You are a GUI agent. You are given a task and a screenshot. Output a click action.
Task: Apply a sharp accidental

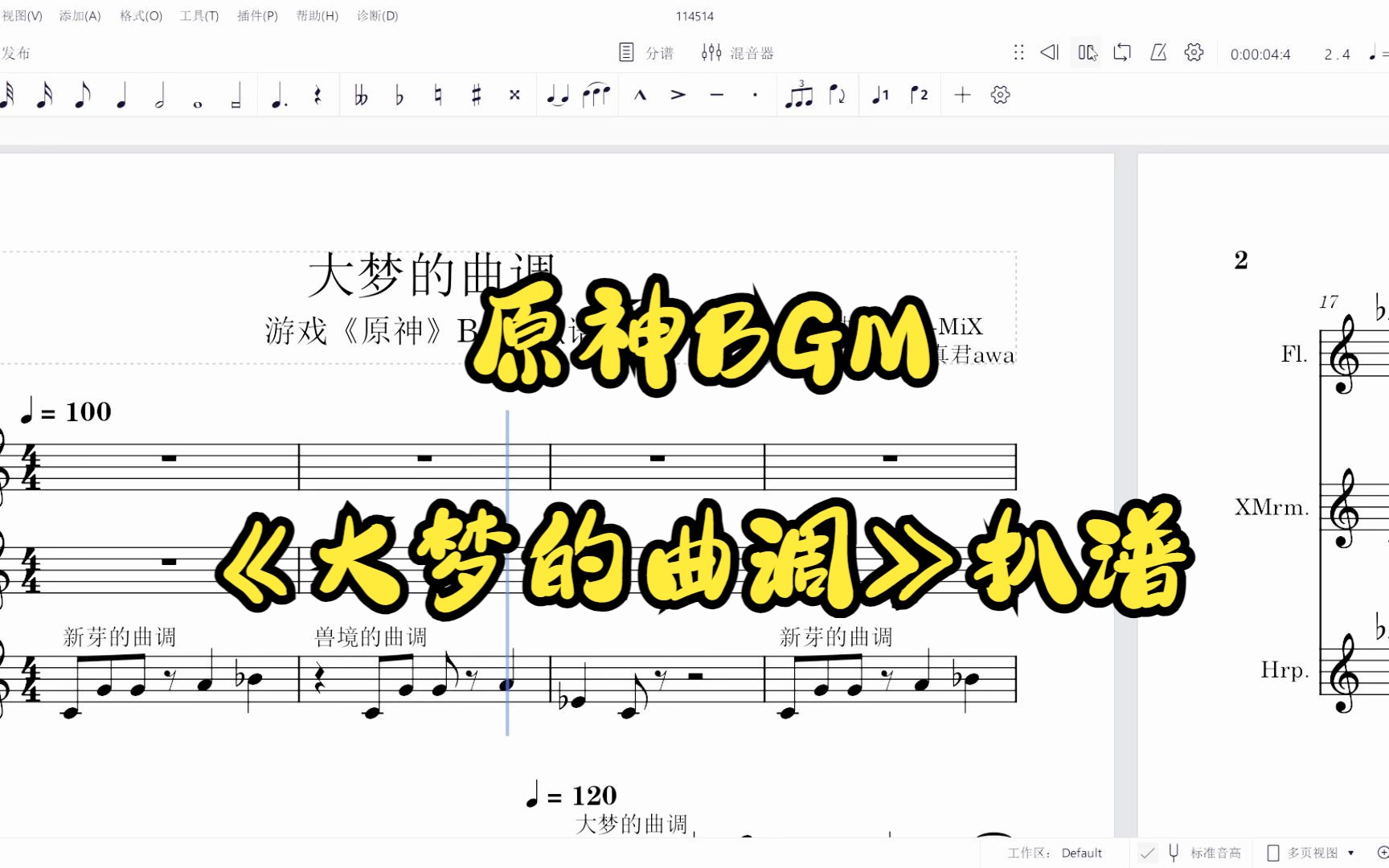(x=476, y=95)
